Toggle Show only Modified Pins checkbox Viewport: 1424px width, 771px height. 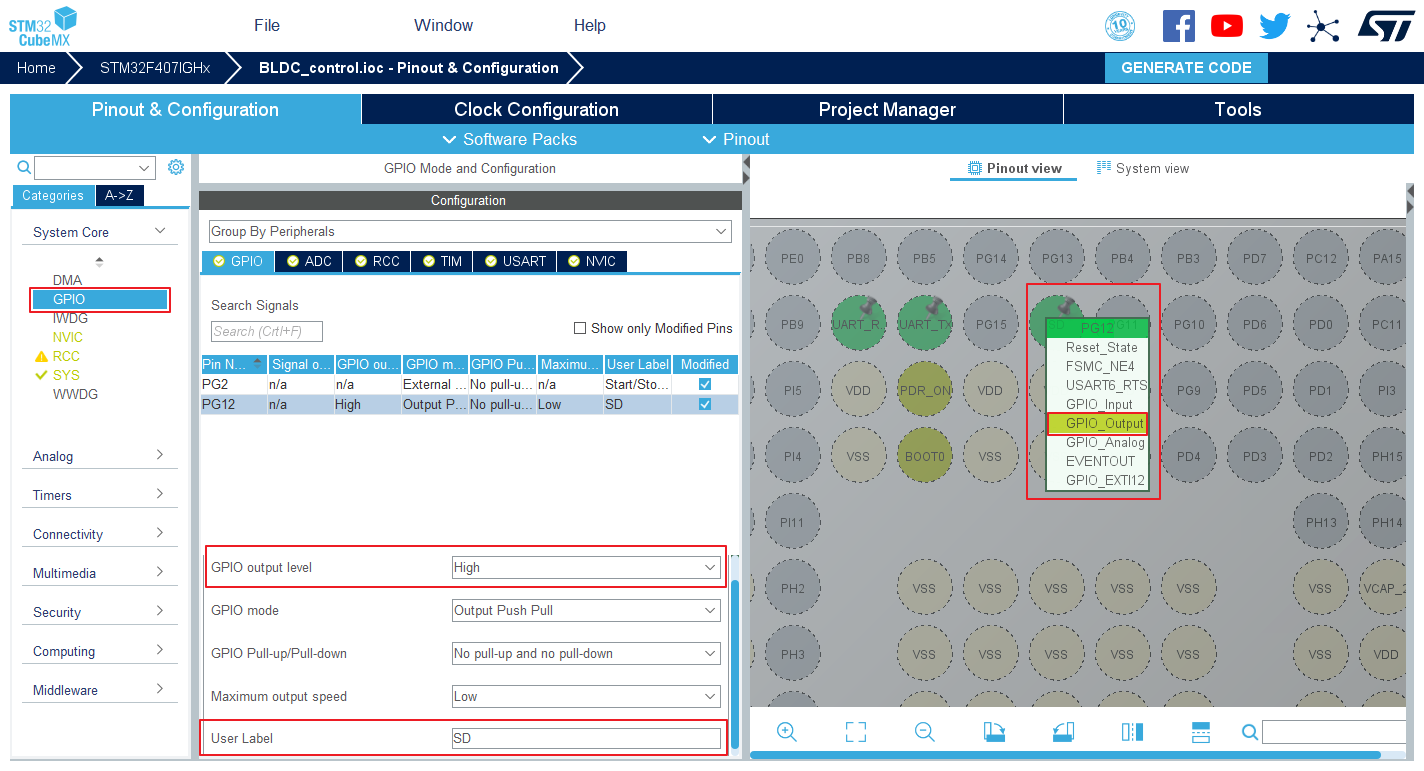(x=580, y=328)
